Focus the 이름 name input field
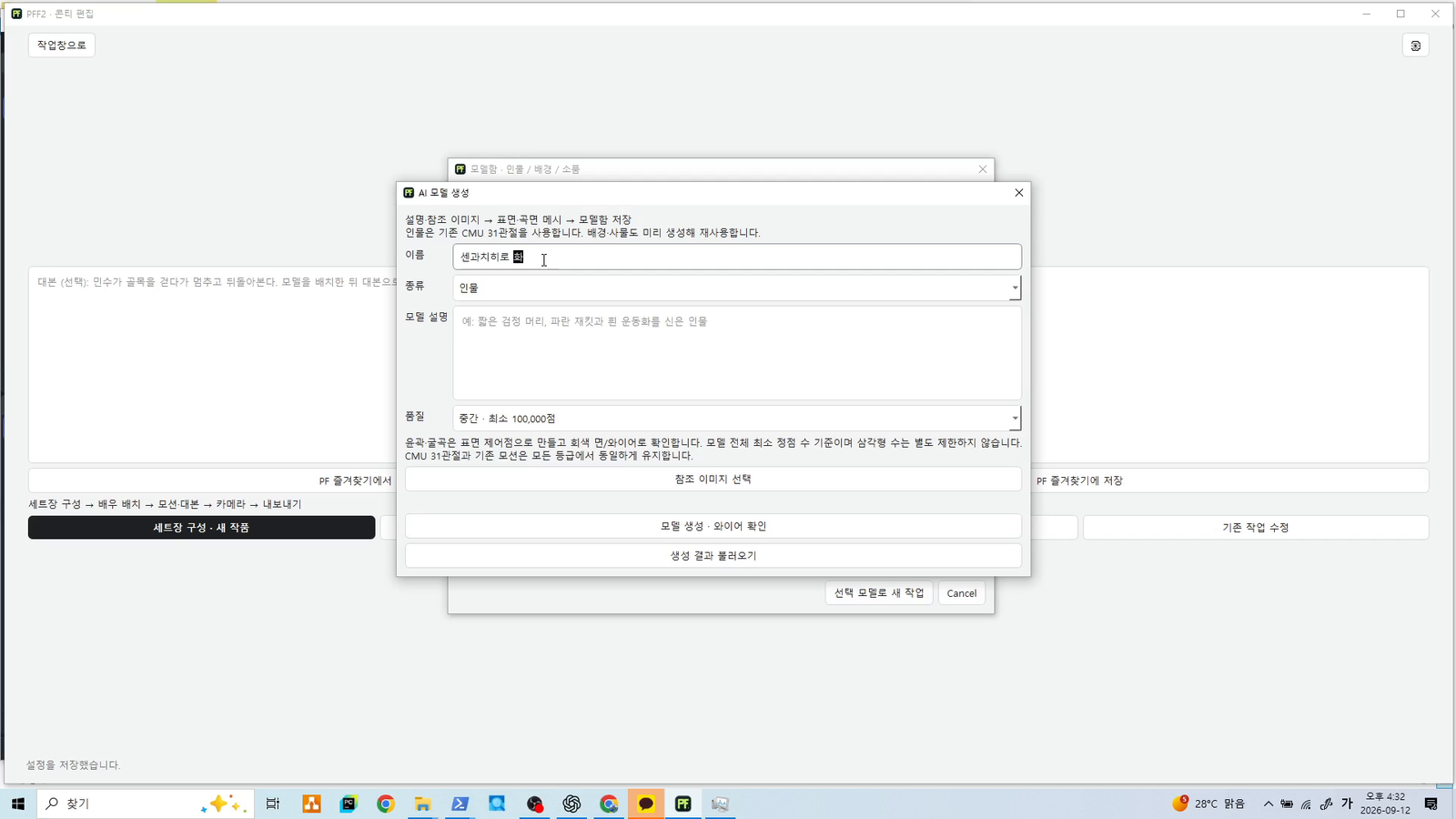Viewport: 1456px width, 819px height. click(737, 257)
